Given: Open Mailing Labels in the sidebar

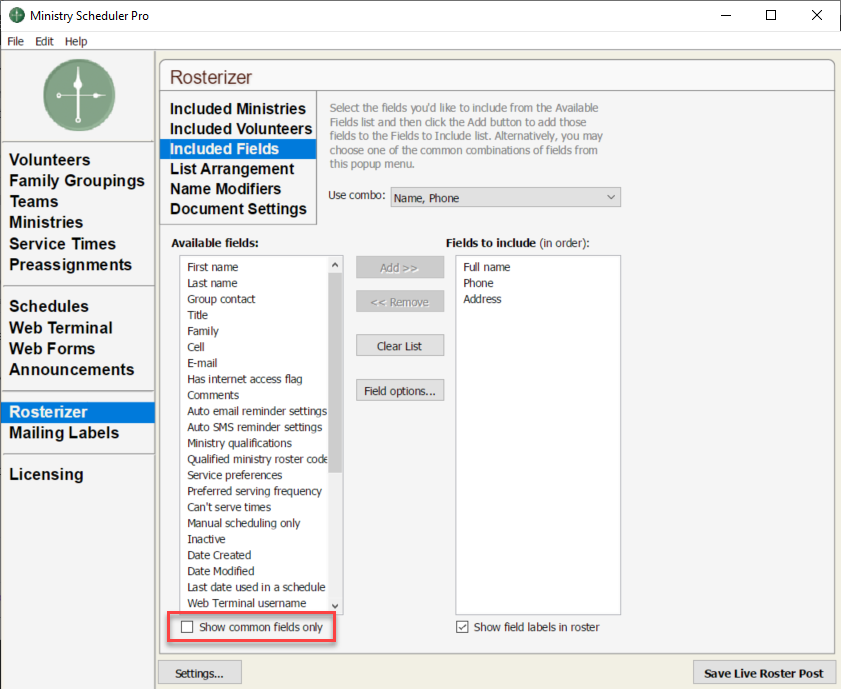Looking at the screenshot, I should [64, 433].
